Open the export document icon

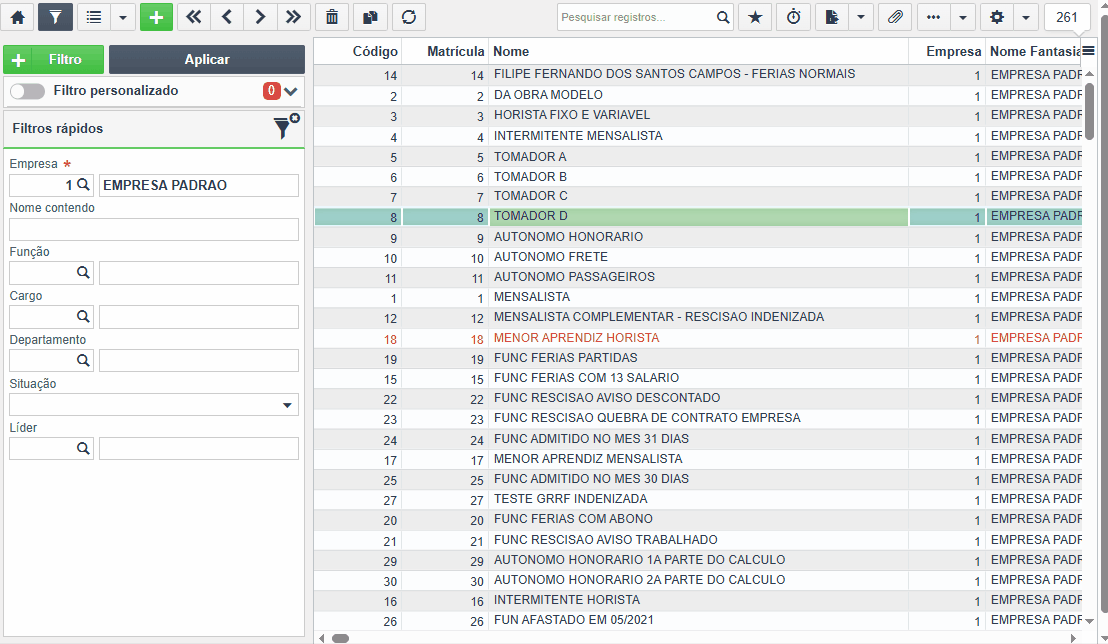pos(832,17)
